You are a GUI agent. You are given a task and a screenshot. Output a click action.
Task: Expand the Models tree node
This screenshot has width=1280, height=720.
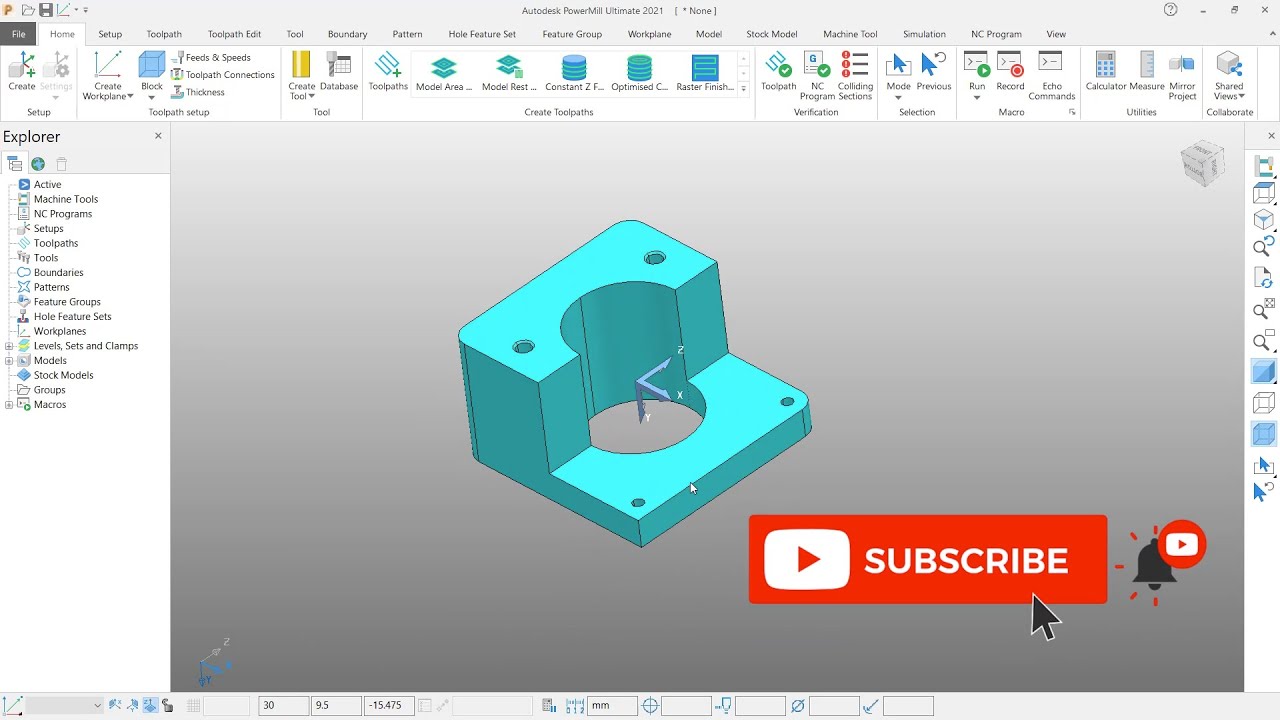pos(9,361)
